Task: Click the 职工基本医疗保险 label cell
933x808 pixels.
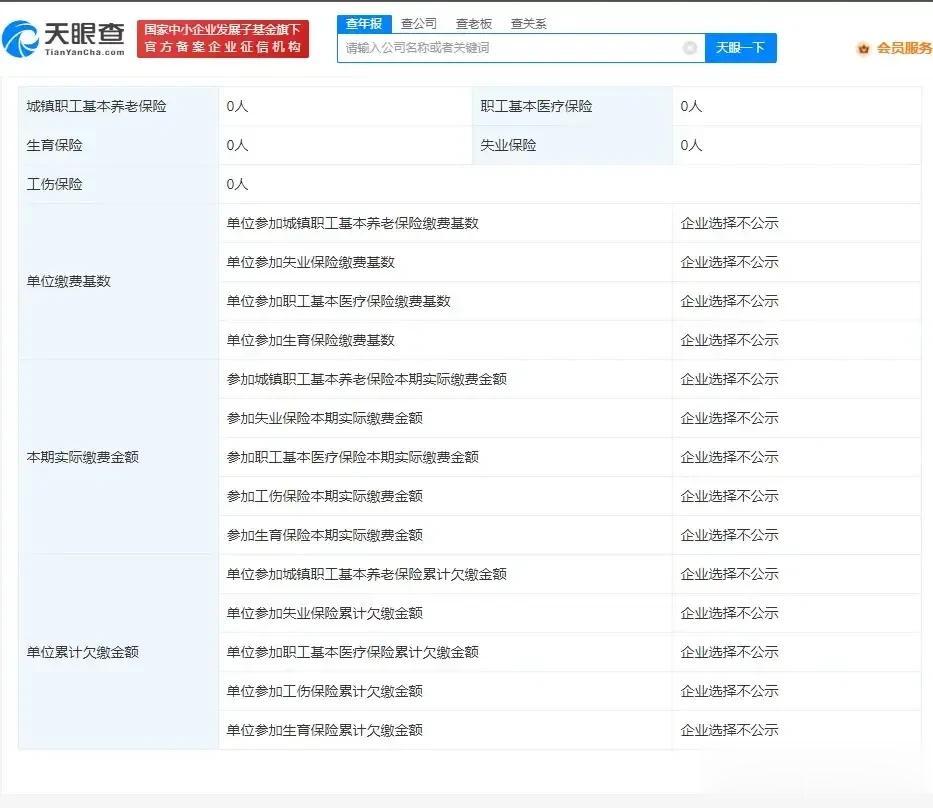Action: [x=536, y=106]
